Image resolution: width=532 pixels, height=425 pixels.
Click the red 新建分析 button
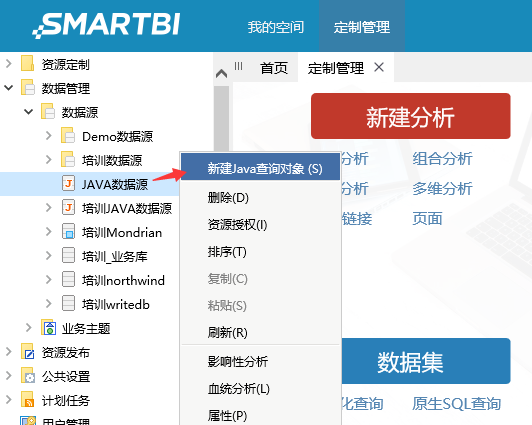click(411, 116)
